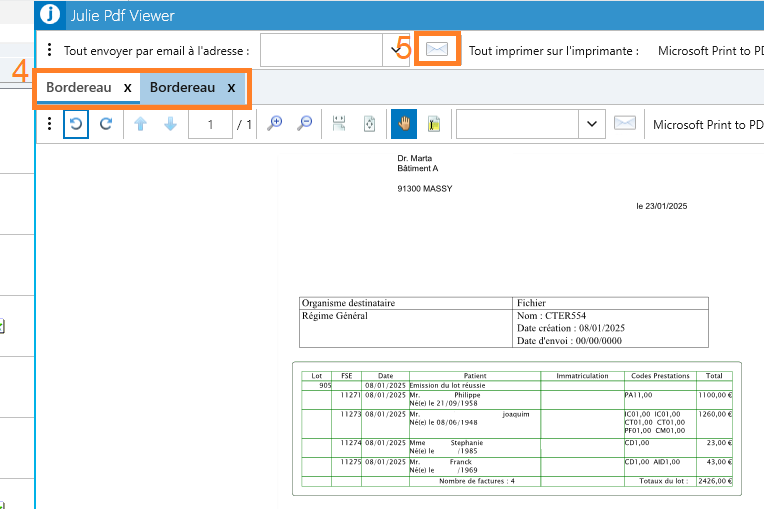Image resolution: width=764 pixels, height=509 pixels.
Task: Toggle the hand pan tool
Action: [x=404, y=124]
